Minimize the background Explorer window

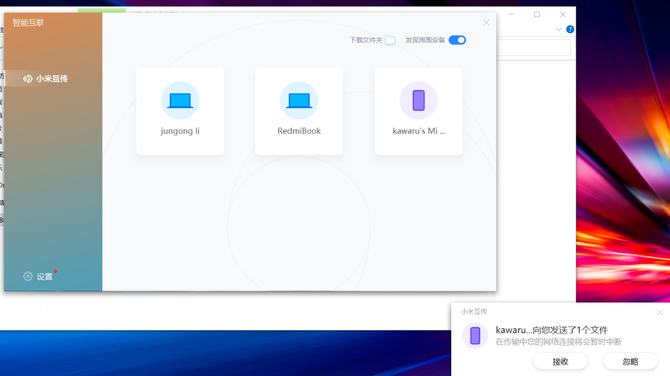click(511, 15)
